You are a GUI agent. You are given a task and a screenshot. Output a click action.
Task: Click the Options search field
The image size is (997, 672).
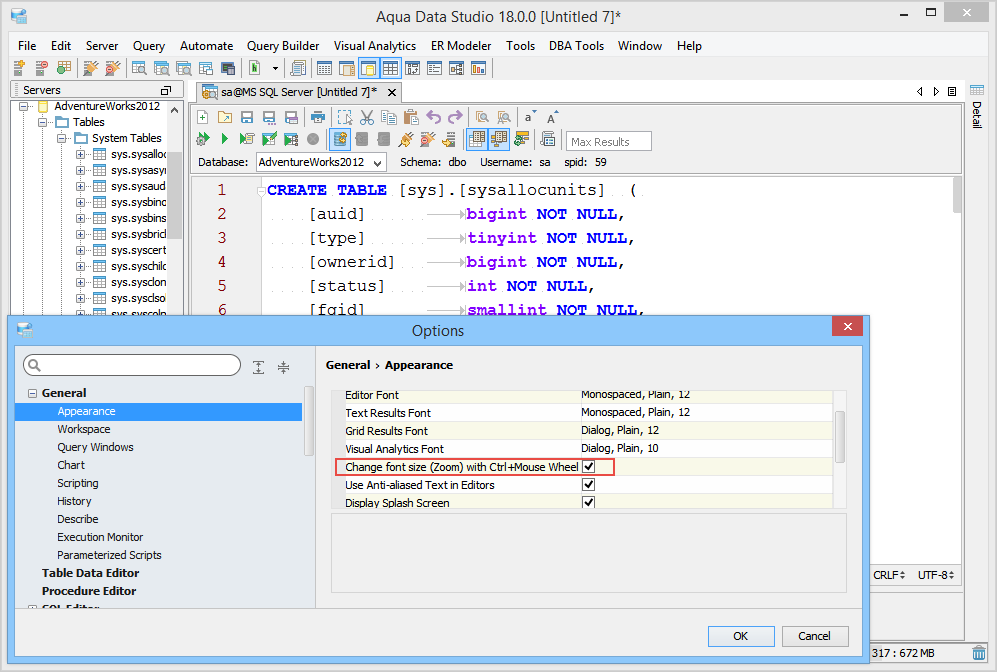(x=133, y=365)
